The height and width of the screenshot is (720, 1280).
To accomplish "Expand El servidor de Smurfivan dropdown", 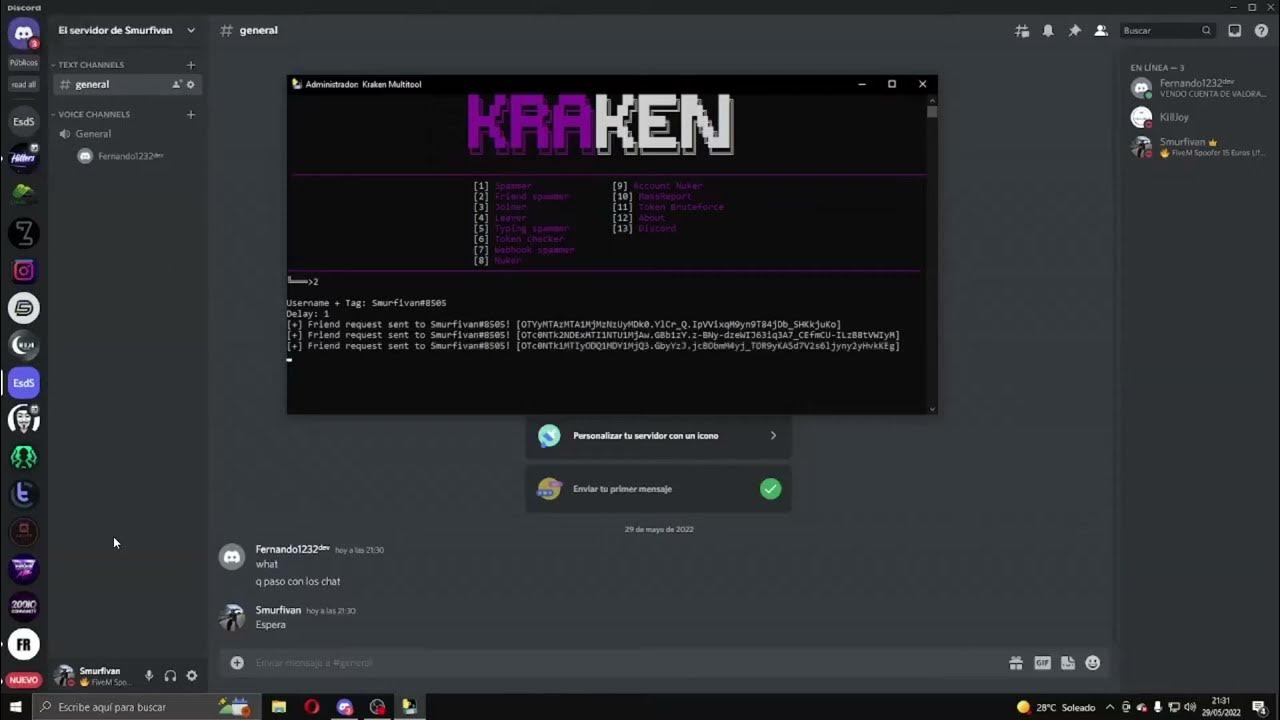I will (191, 31).
